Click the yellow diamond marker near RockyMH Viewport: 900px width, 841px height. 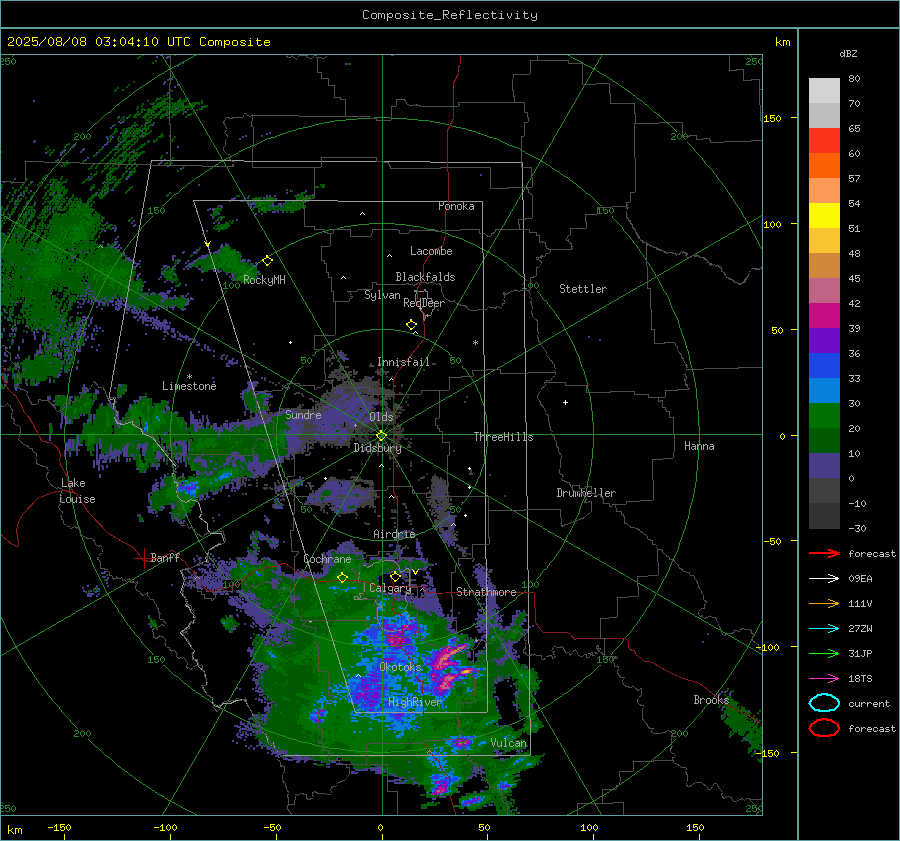pyautogui.click(x=267, y=261)
